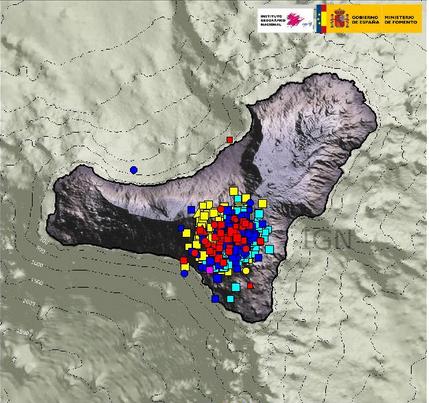429x403 pixels.
Task: Select the southernmost cyan square marker
Action: click(230, 299)
